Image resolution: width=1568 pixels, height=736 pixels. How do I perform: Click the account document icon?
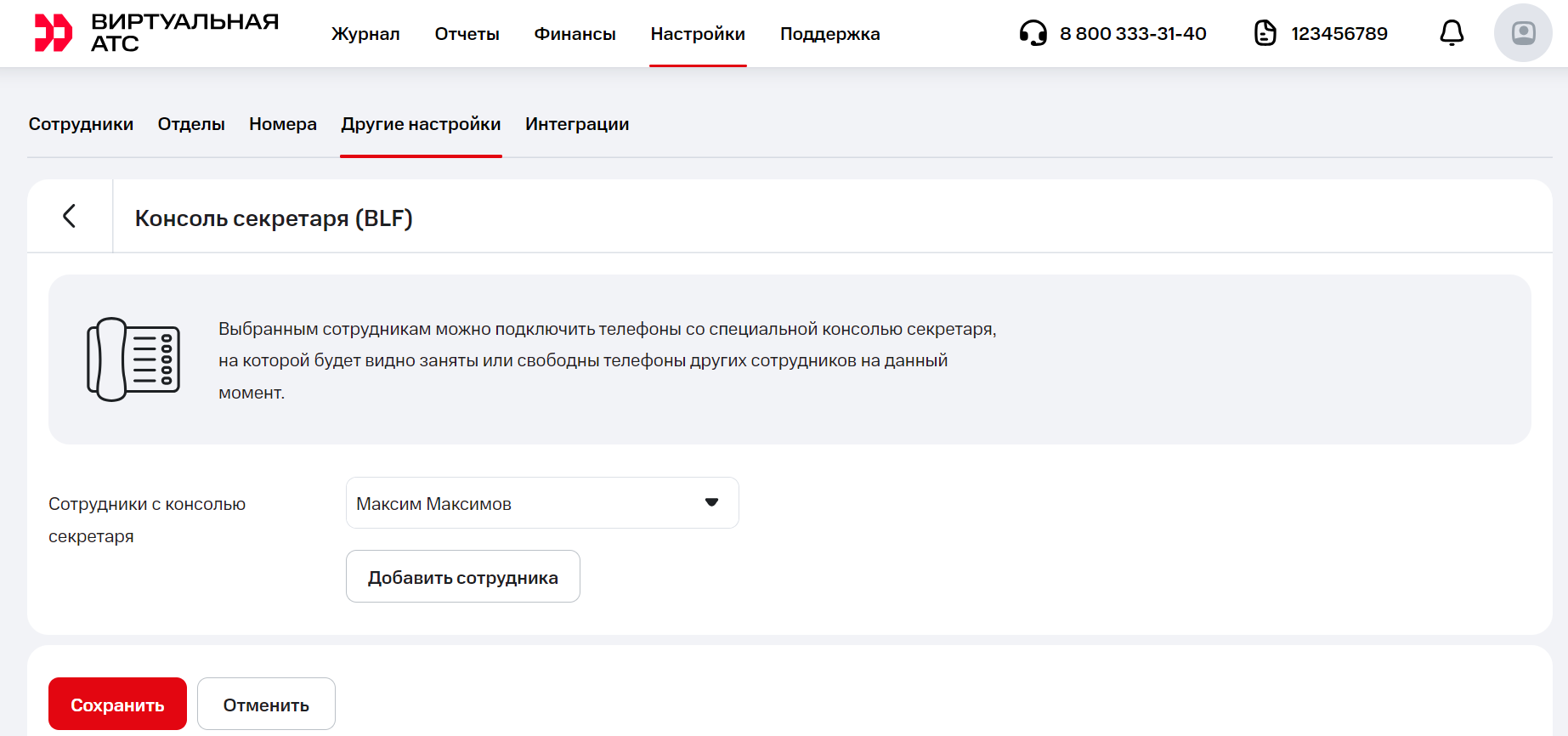(x=1265, y=33)
